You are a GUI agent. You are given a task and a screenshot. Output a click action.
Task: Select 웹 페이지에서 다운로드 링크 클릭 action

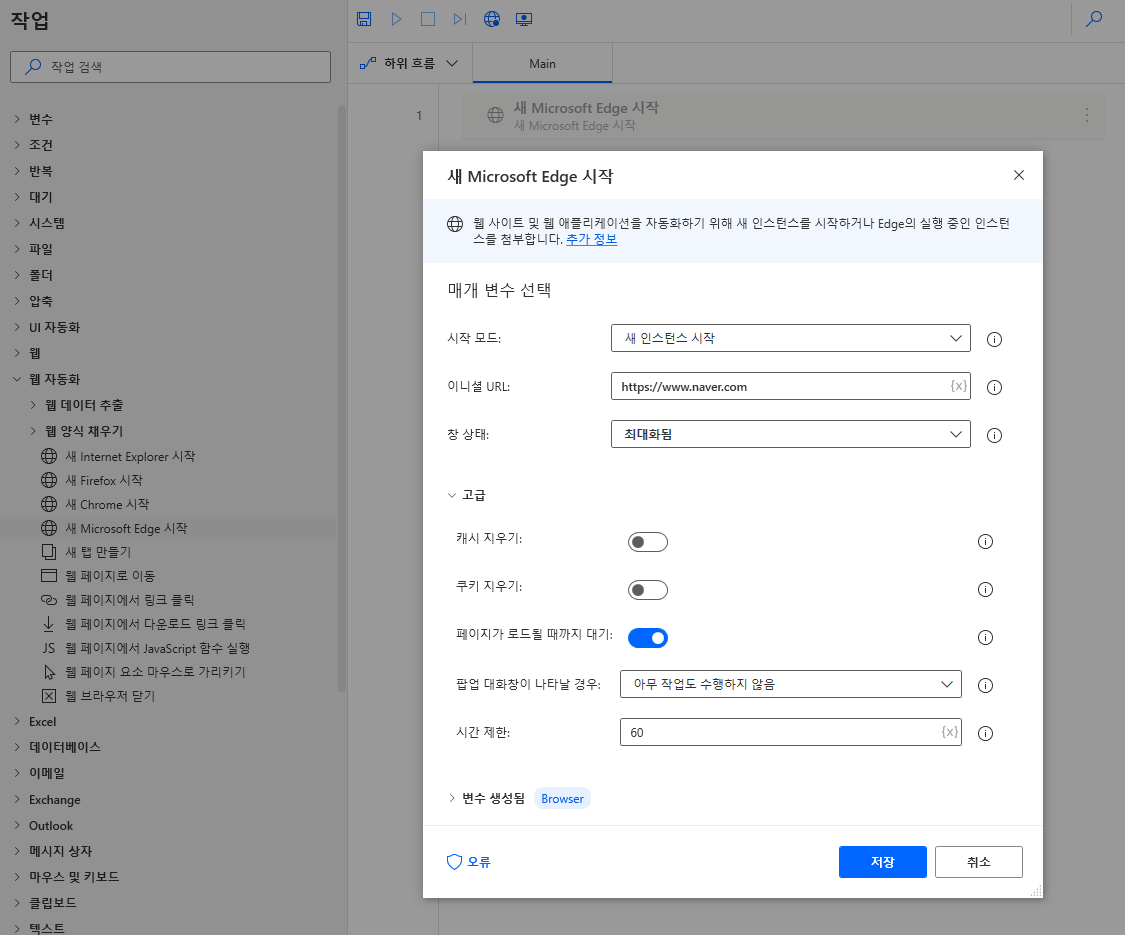(155, 624)
